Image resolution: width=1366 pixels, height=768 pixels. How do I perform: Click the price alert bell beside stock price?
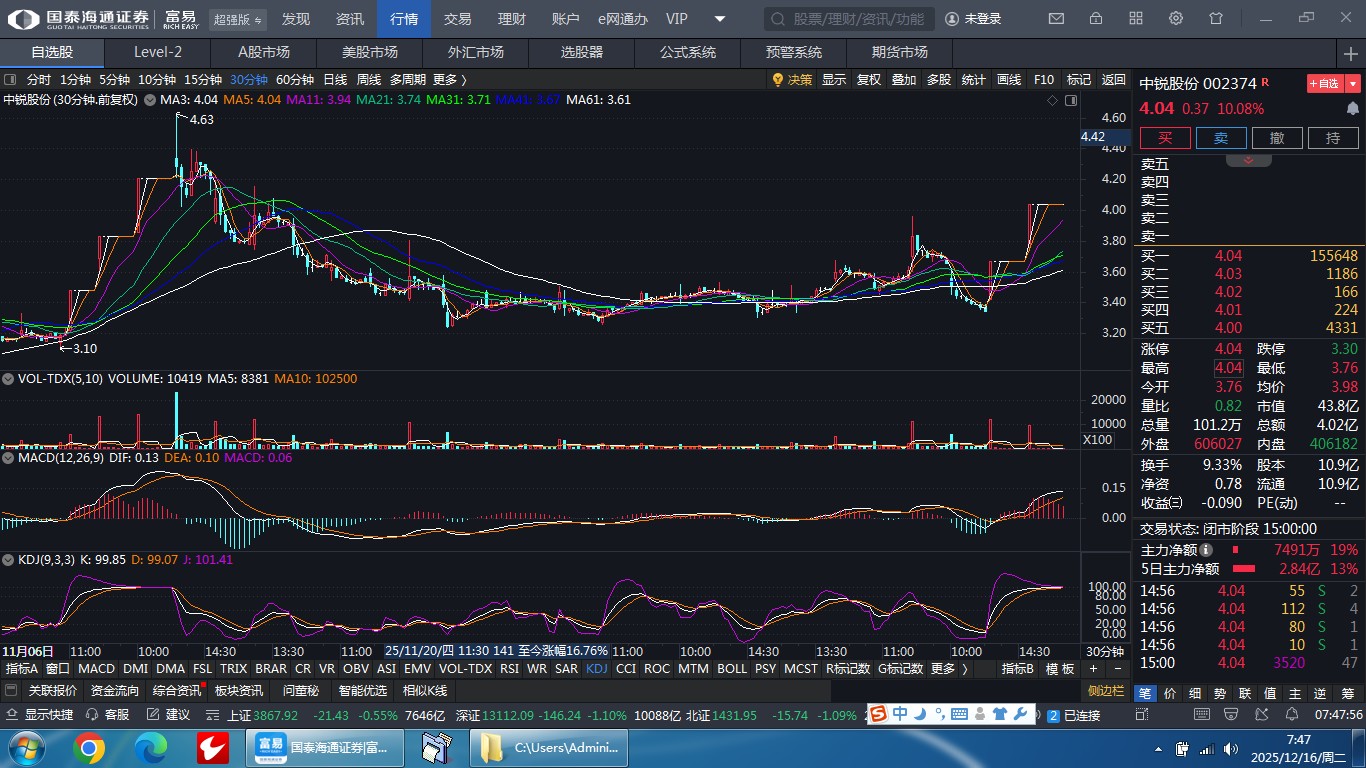click(1353, 108)
